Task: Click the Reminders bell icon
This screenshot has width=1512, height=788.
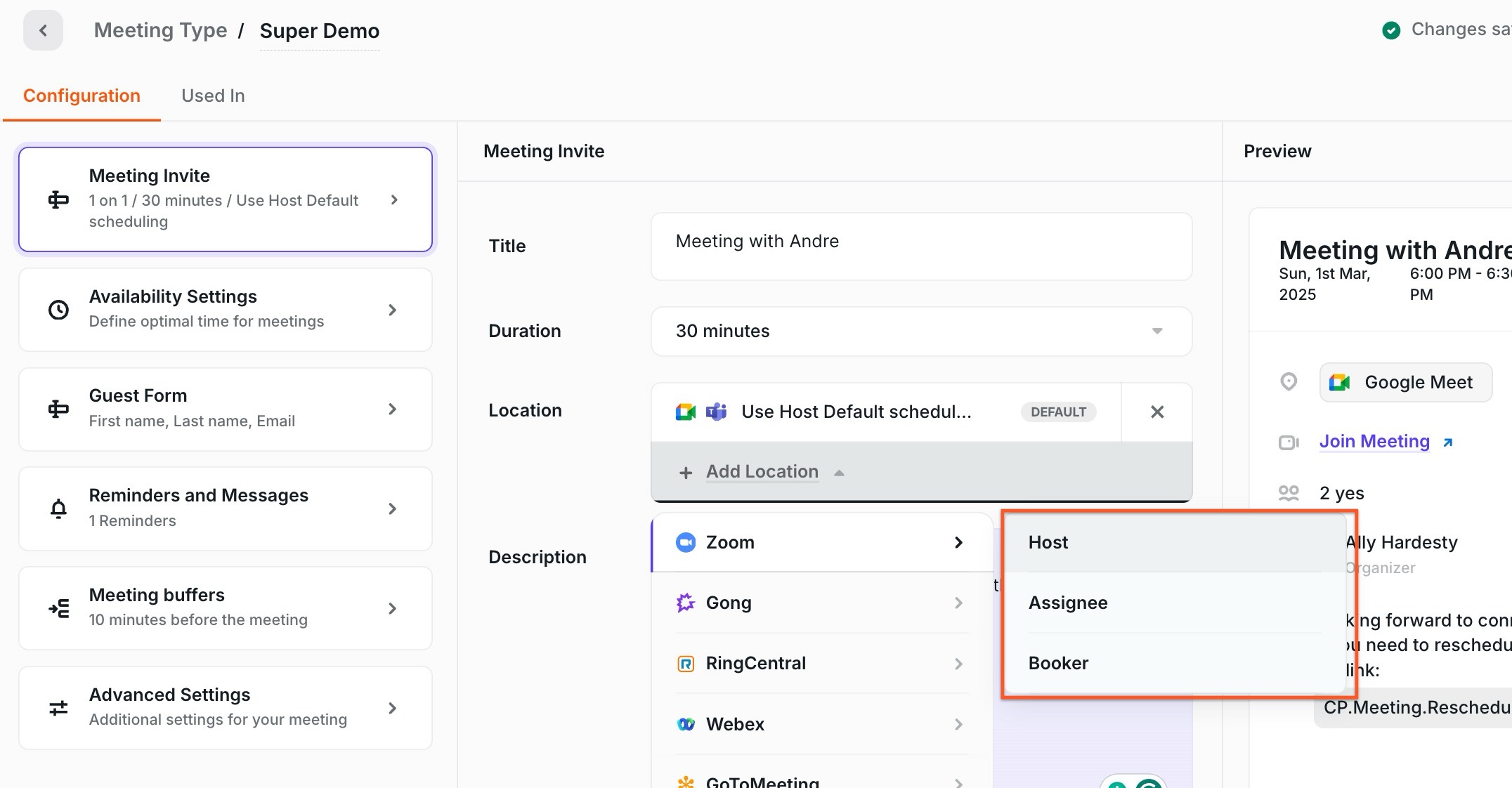Action: (x=58, y=508)
